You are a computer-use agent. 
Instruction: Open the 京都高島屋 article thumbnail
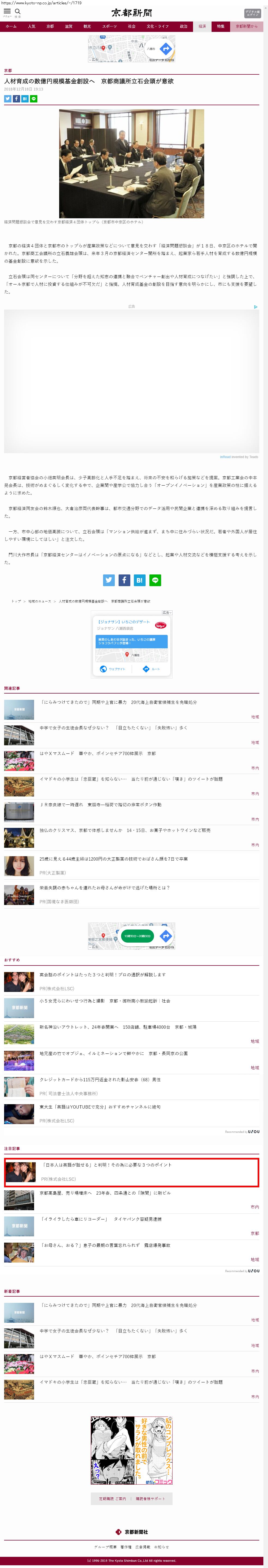(x=19, y=1199)
